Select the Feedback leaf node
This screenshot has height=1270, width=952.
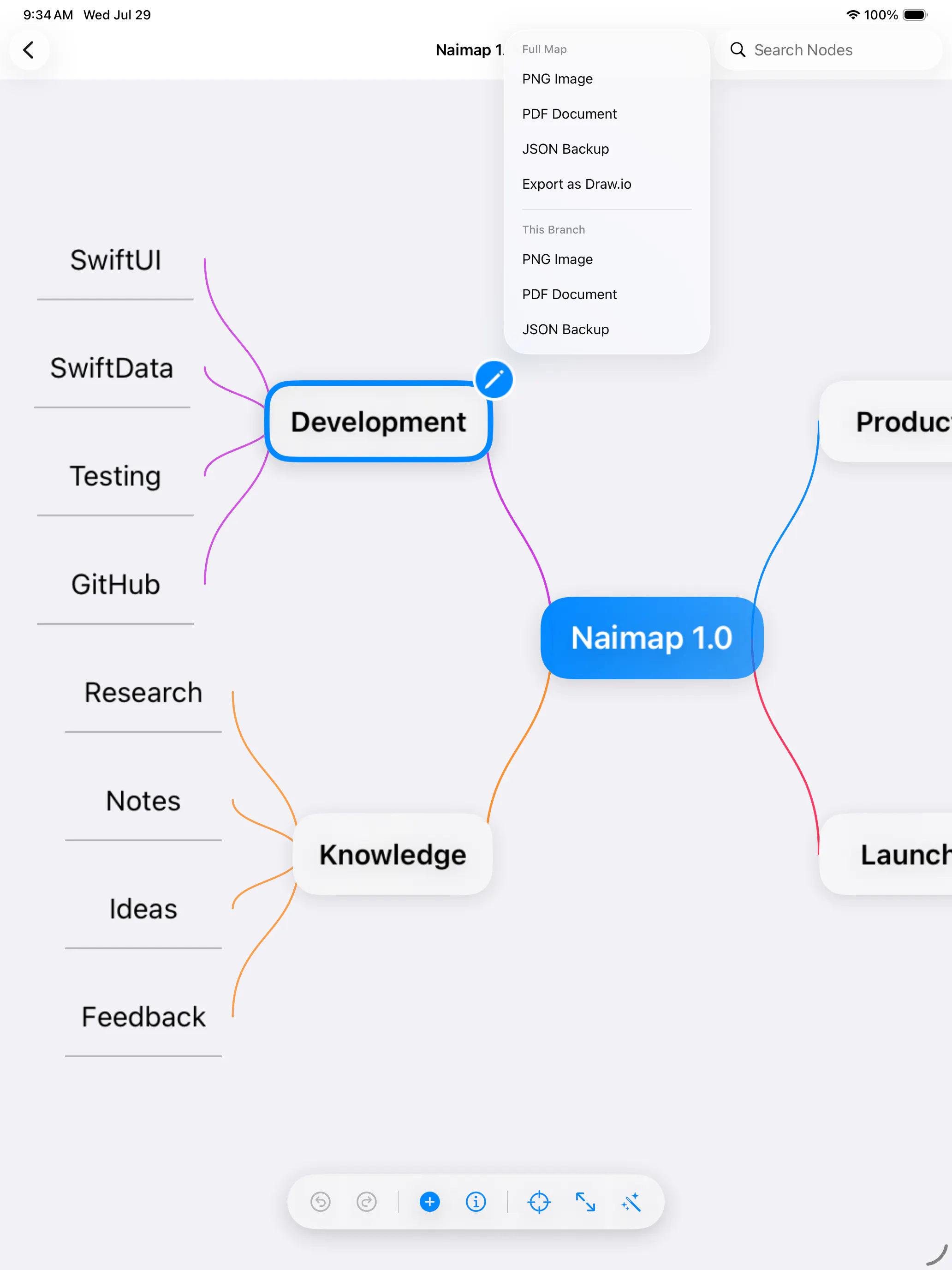(x=143, y=1017)
